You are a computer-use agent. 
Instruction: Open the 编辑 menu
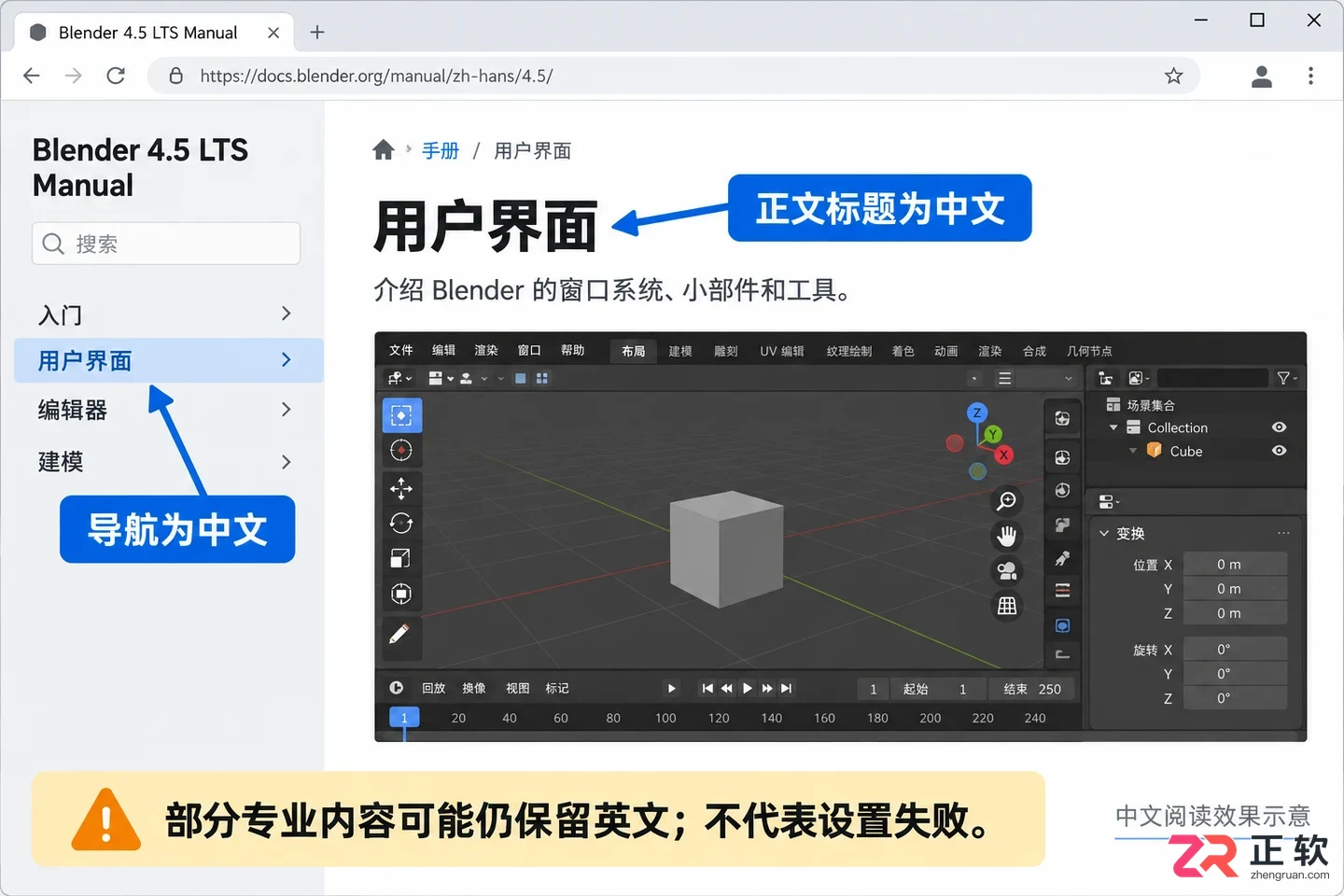(443, 350)
